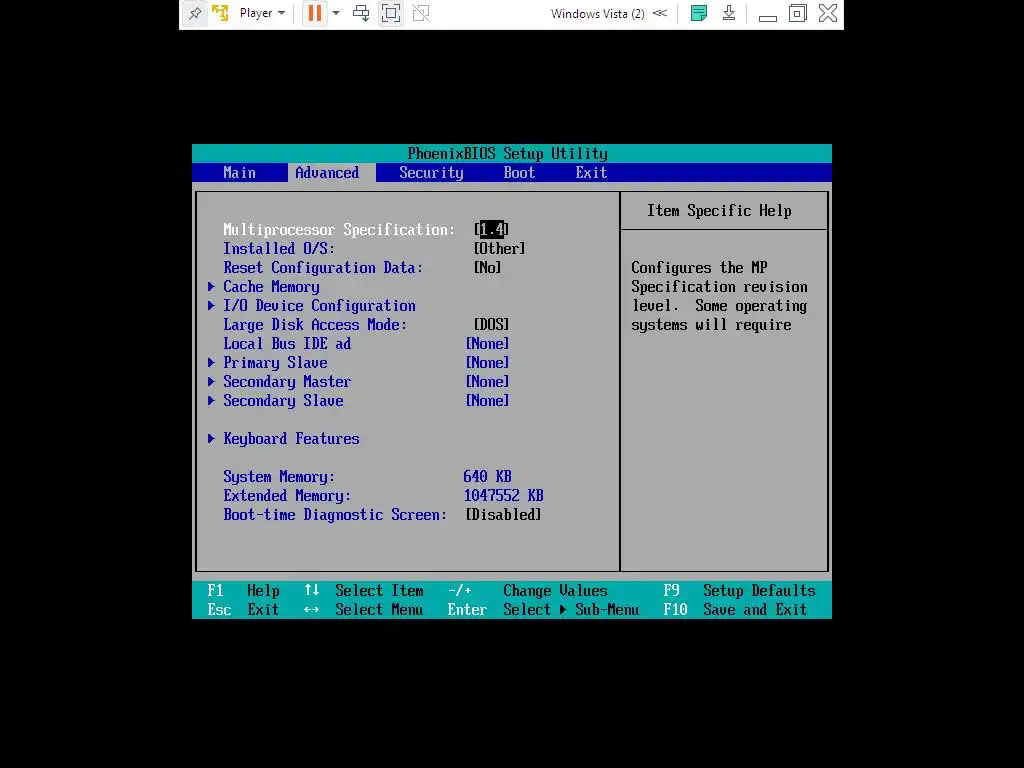Viewport: 1024px width, 768px height.
Task: Open the Security BIOS tab
Action: [x=431, y=172]
